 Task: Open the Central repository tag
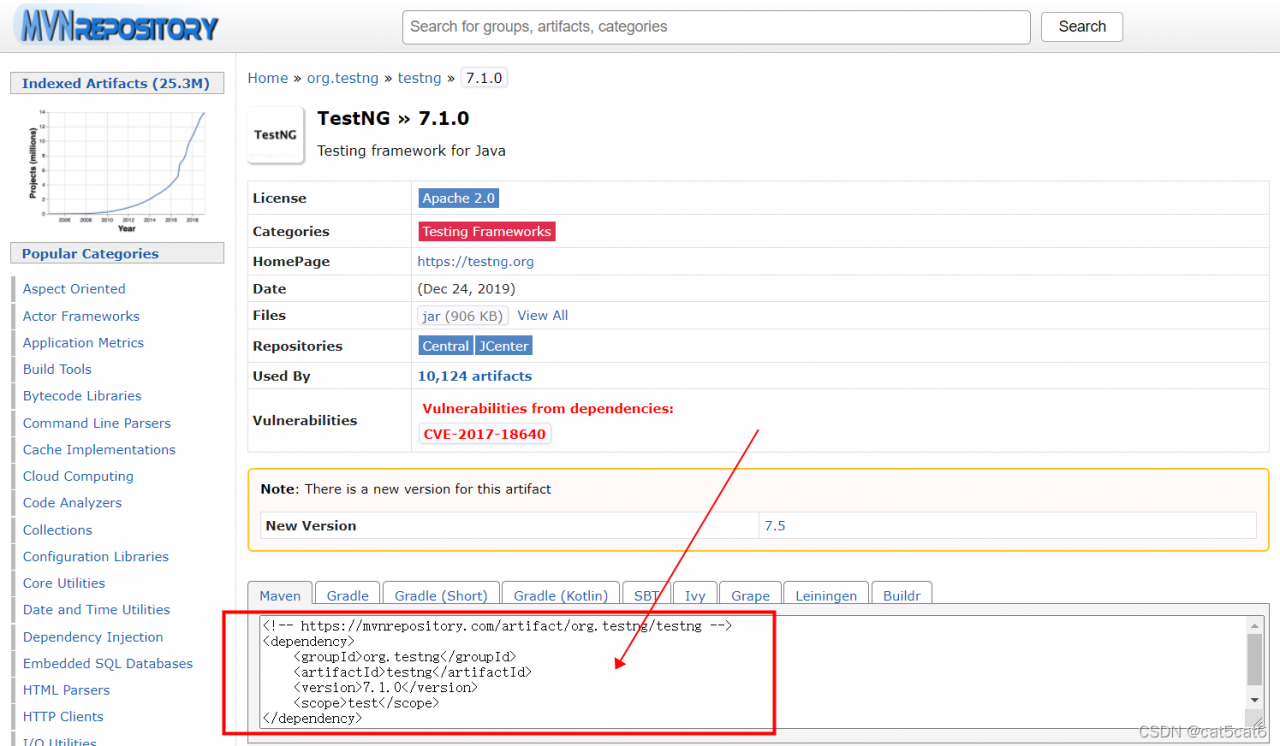tap(446, 346)
